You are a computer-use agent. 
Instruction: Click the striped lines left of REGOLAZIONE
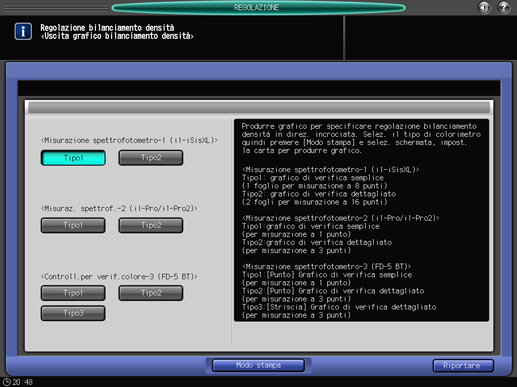[x=56, y=8]
